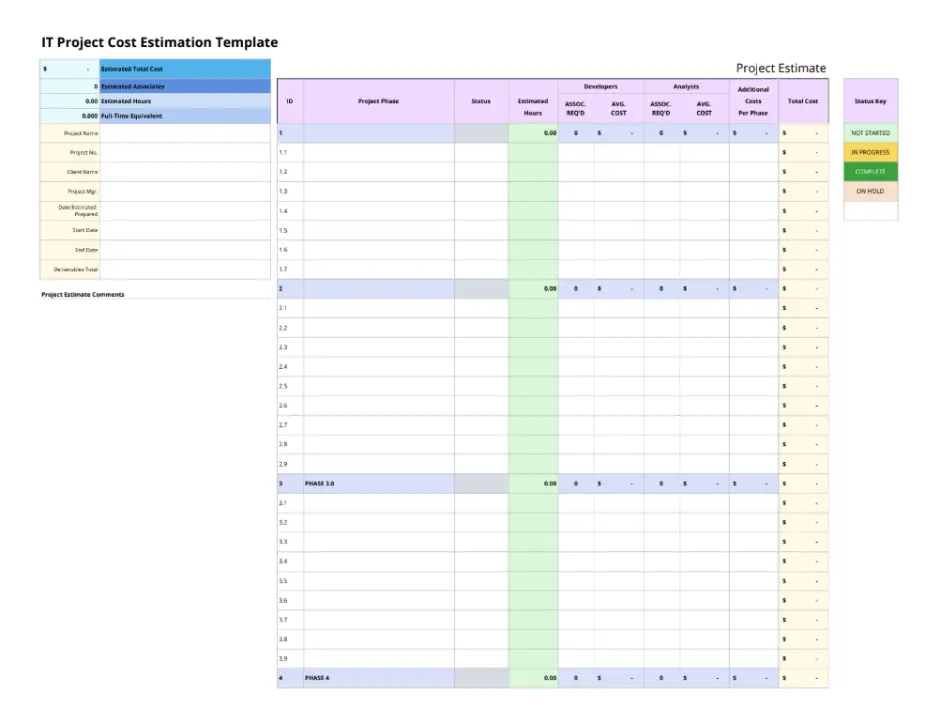Select the ON HOLD status swatch

(870, 191)
